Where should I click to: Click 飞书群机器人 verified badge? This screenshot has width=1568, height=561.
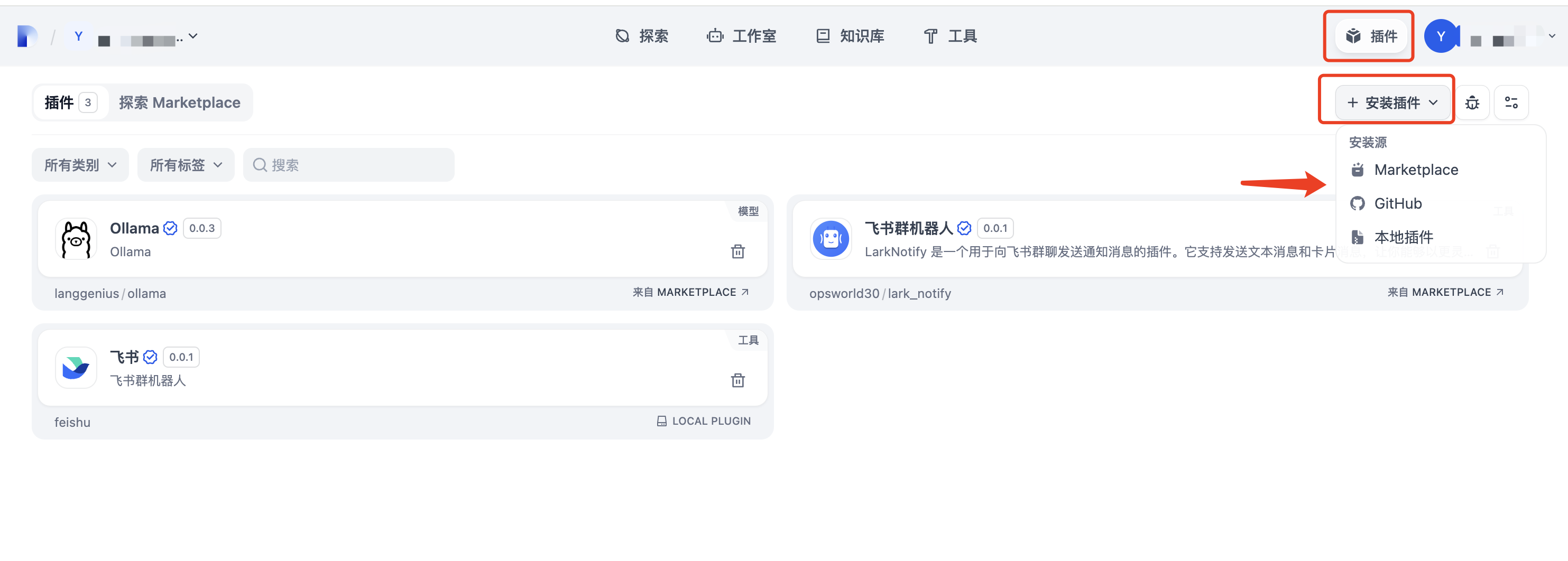[964, 228]
